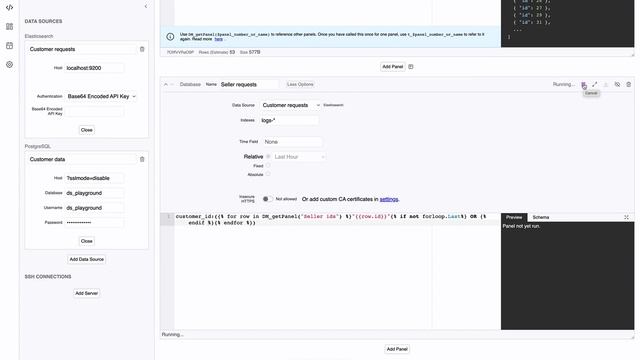Edit the localhost:9200 host field
Screen dimensions: 640x360
pos(94,68)
